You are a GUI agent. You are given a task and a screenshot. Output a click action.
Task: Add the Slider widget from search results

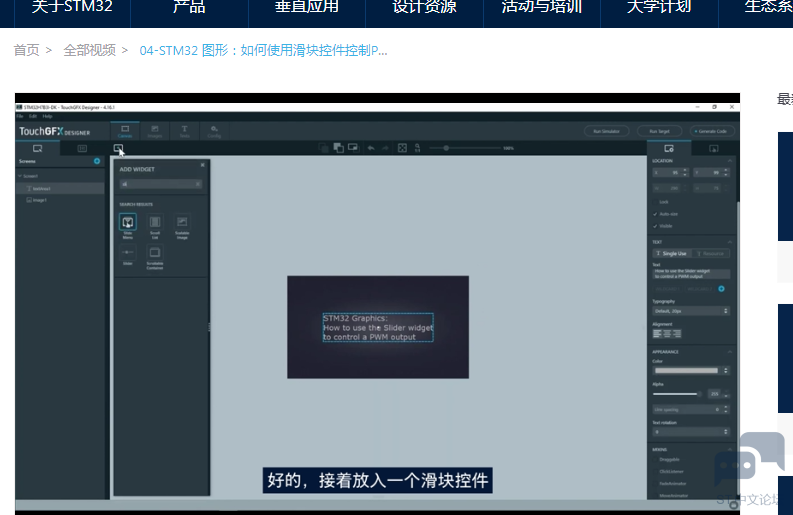127,252
